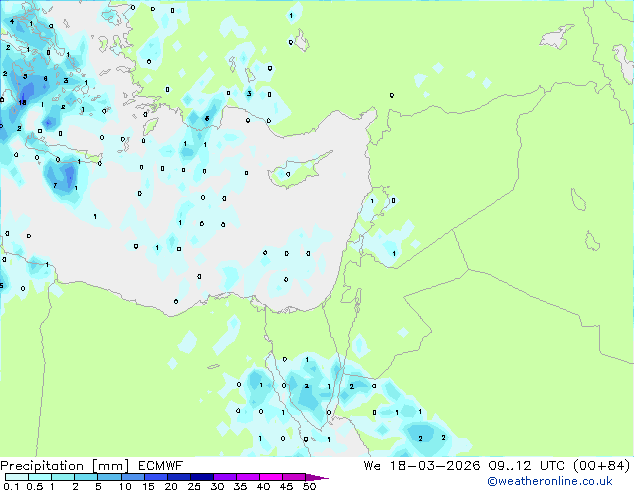Viewport: 634px width, 490px height.
Task: Click the legend scale label '0.1'
Action: 11,486
